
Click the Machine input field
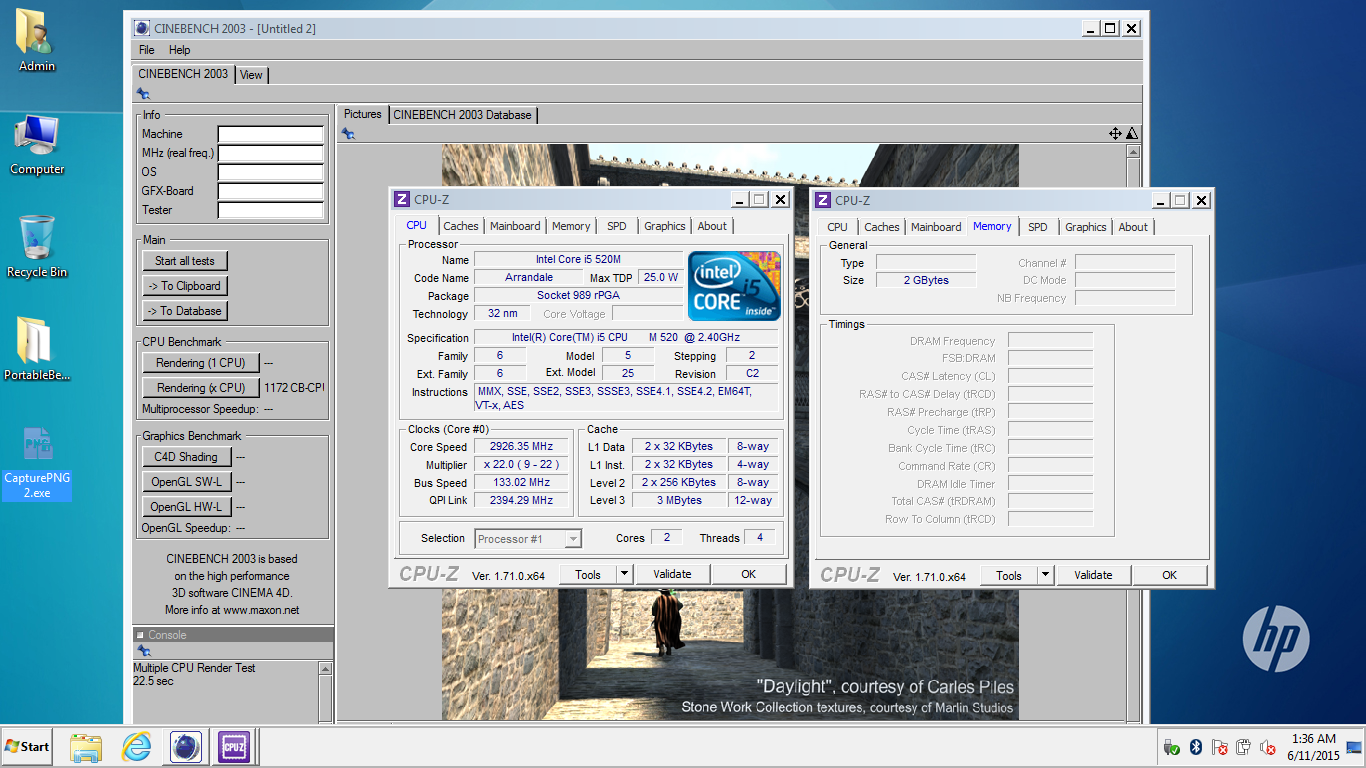271,134
